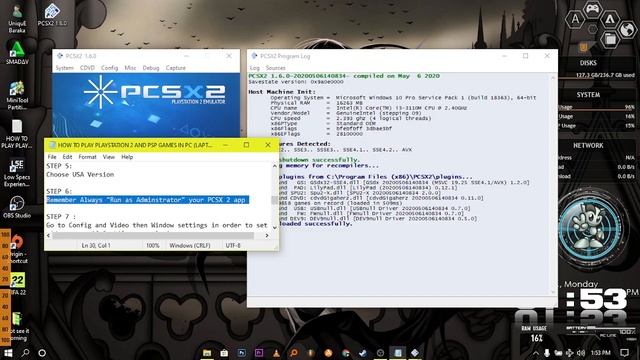Maximize the PCSX2 Program Log window
This screenshot has height=360, width=640.
tap(525, 56)
